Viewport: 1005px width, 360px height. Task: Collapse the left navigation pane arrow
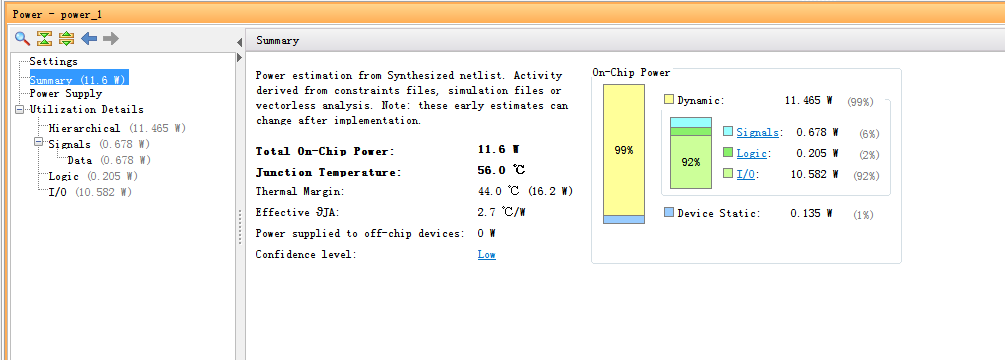[x=239, y=42]
